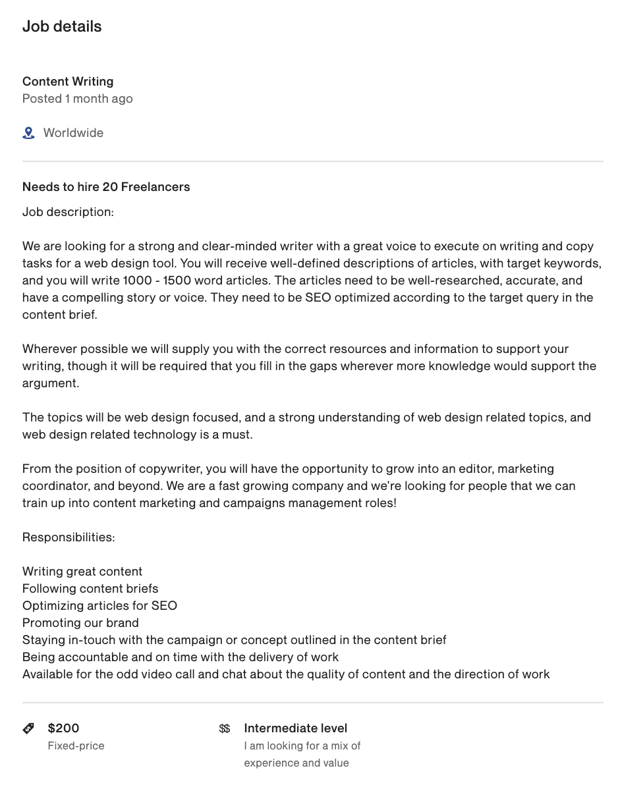Click Needs to hire 20 Freelancers text
Viewport: 622px width, 785px height.
click(x=106, y=187)
